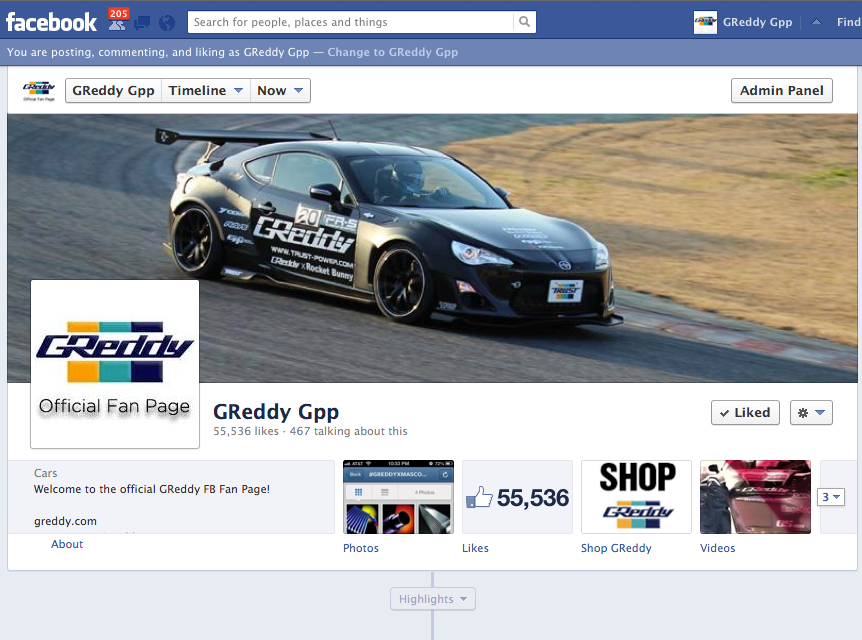
Task: Click the 'Cars' category text
Action: coord(46,473)
